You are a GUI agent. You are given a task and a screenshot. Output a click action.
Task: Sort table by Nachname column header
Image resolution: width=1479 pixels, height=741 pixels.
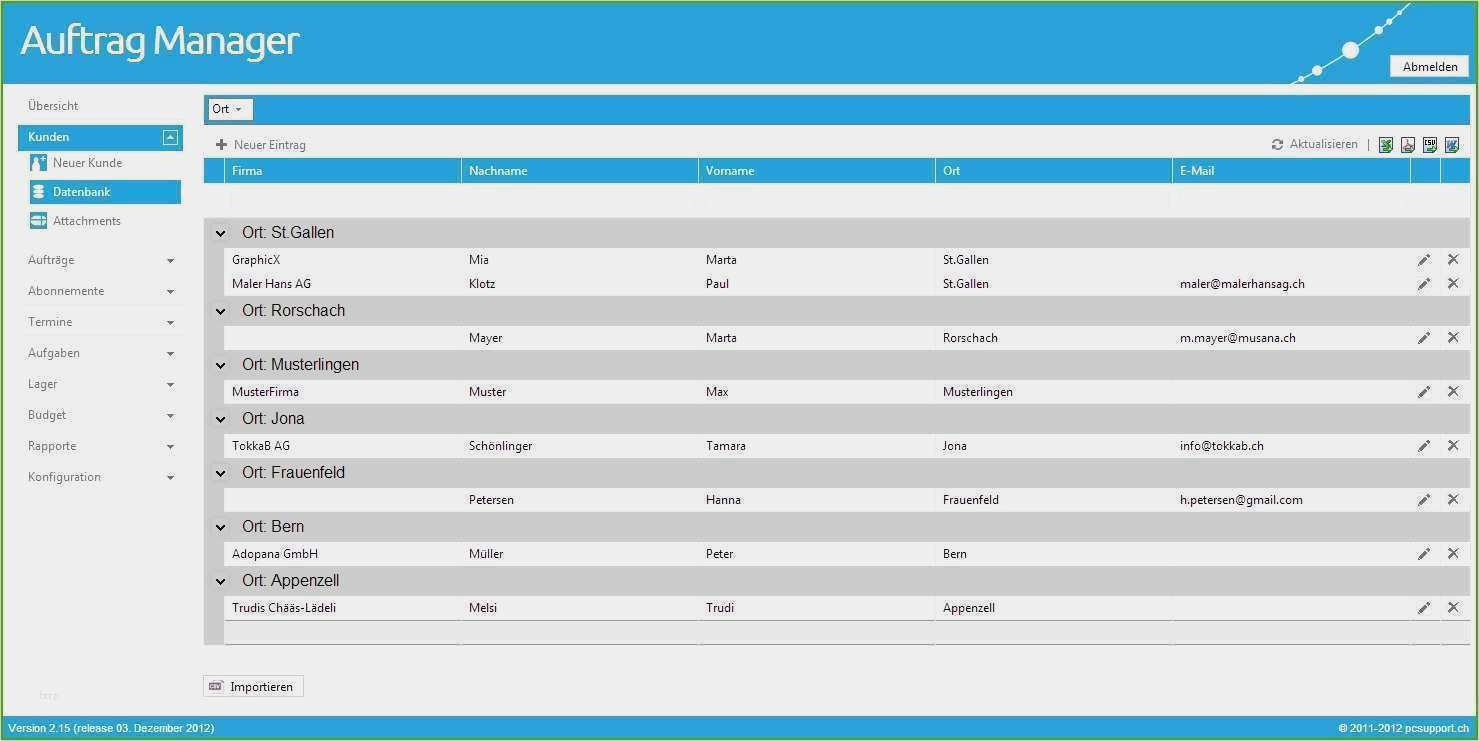pyautogui.click(x=498, y=171)
